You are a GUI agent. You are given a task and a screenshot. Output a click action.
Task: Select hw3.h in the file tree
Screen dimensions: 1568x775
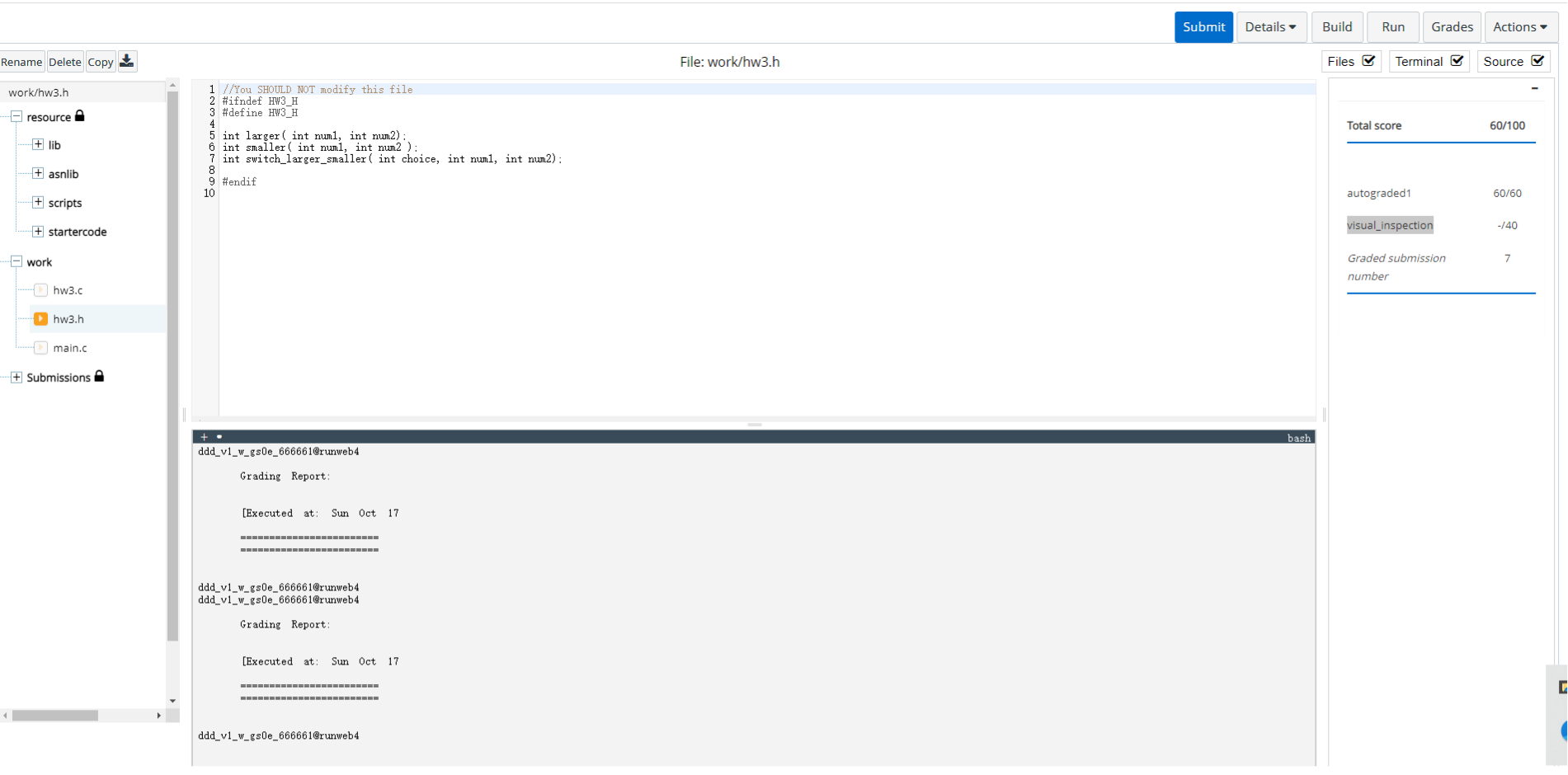coord(68,319)
